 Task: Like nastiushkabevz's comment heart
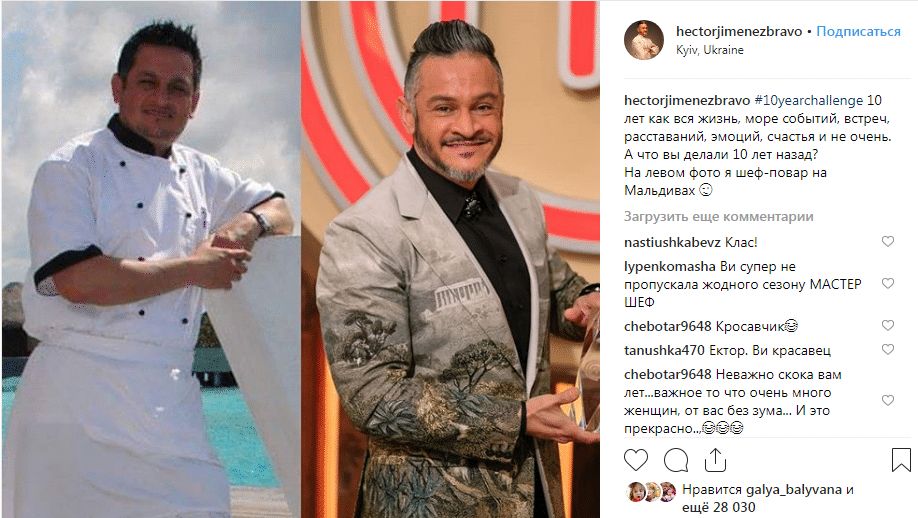click(x=888, y=241)
